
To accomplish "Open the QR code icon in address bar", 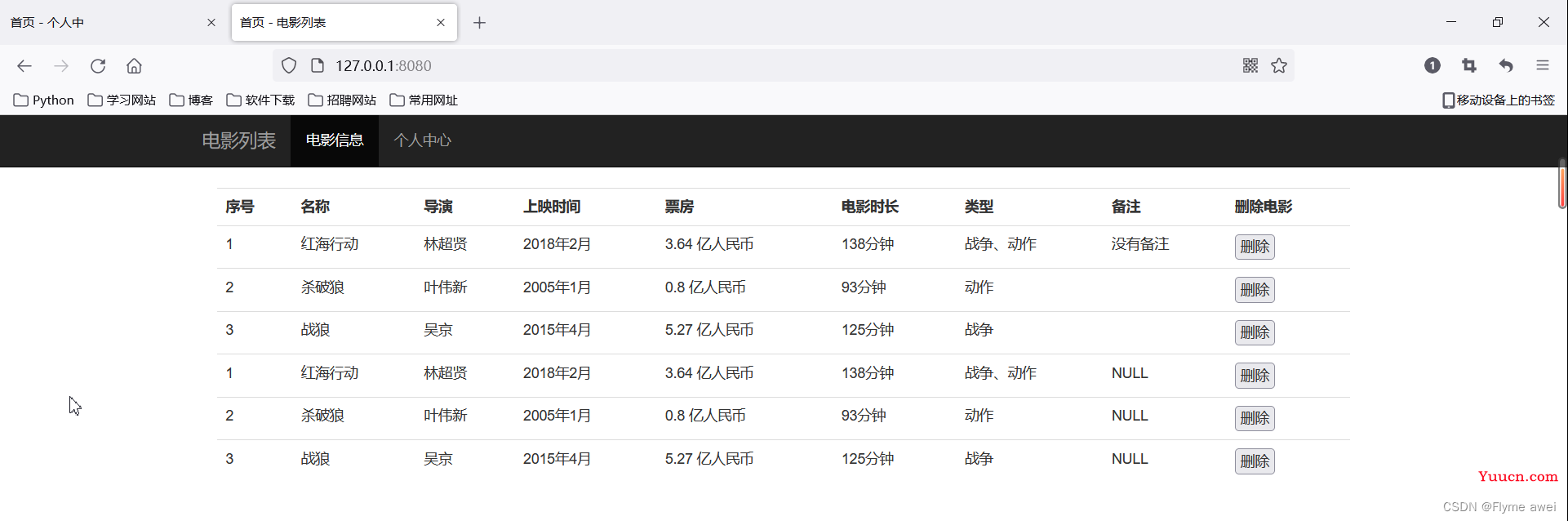I will click(1250, 65).
